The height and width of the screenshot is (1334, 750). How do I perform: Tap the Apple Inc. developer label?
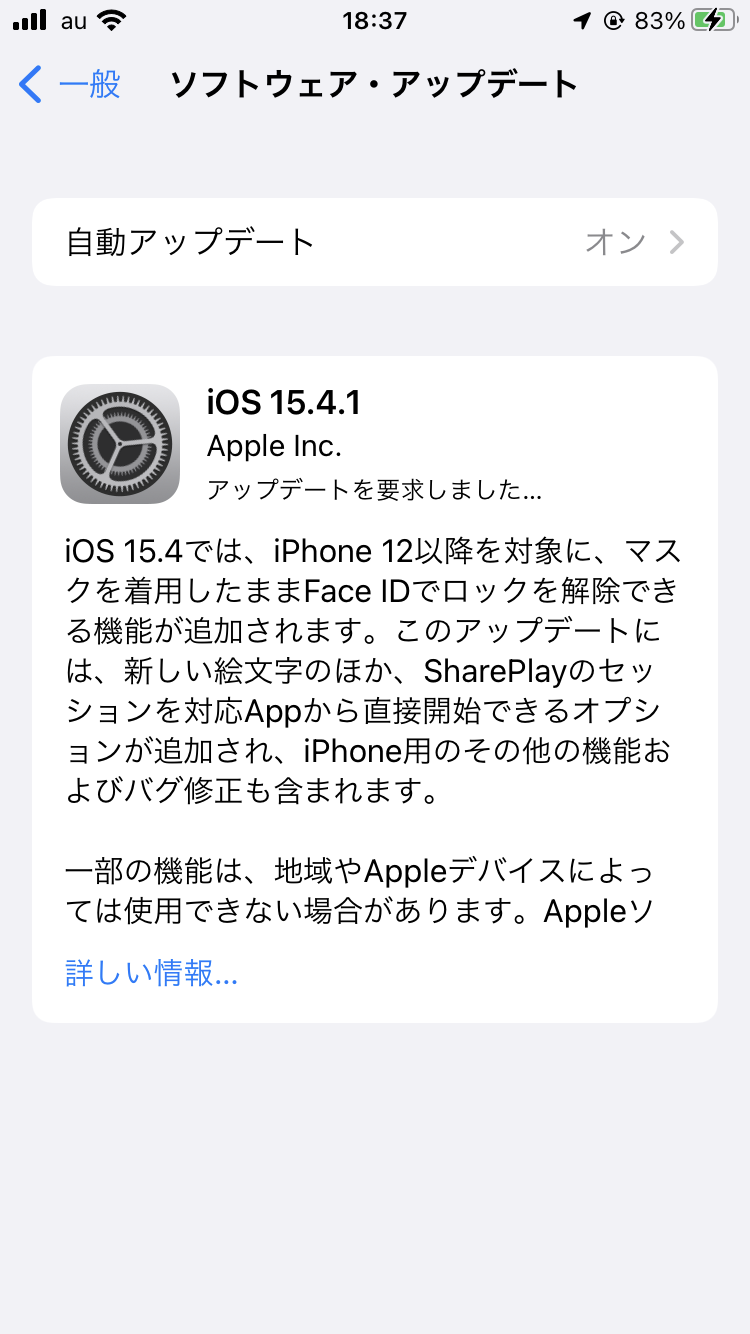(x=274, y=446)
